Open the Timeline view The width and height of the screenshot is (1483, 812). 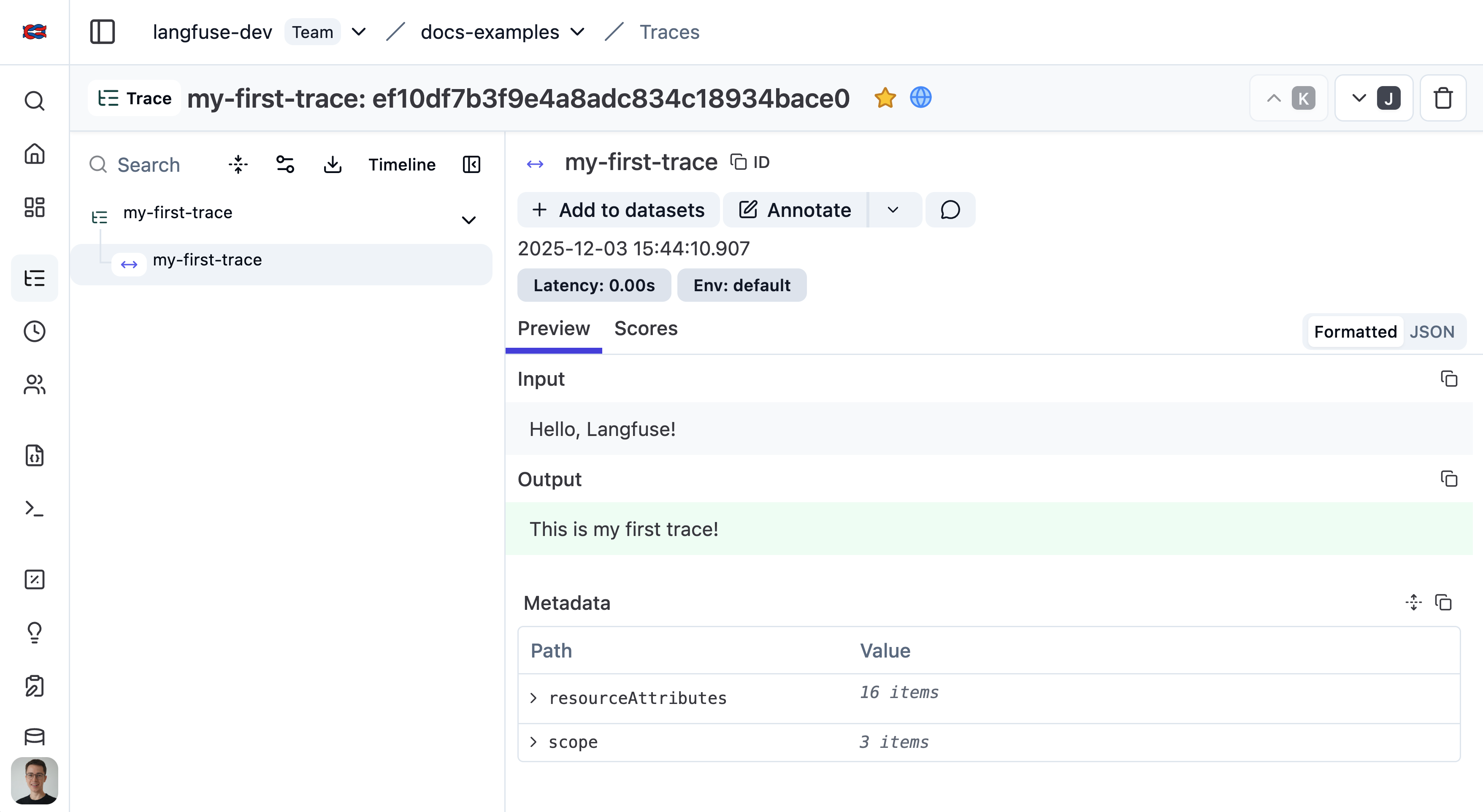coord(402,165)
